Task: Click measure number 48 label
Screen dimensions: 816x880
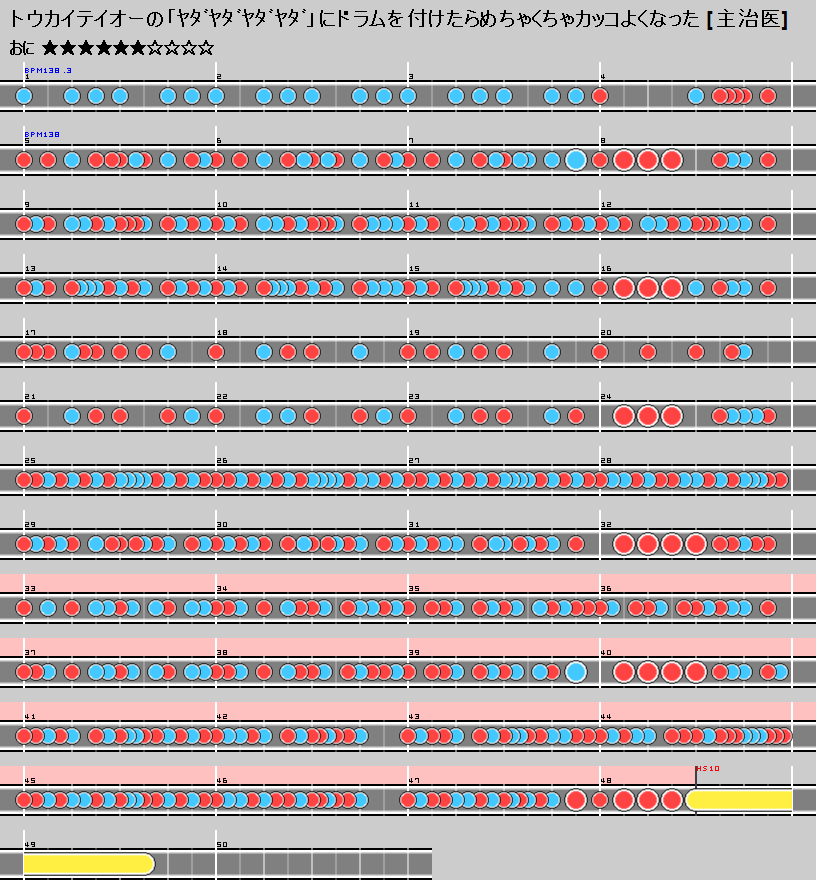Action: [606, 781]
